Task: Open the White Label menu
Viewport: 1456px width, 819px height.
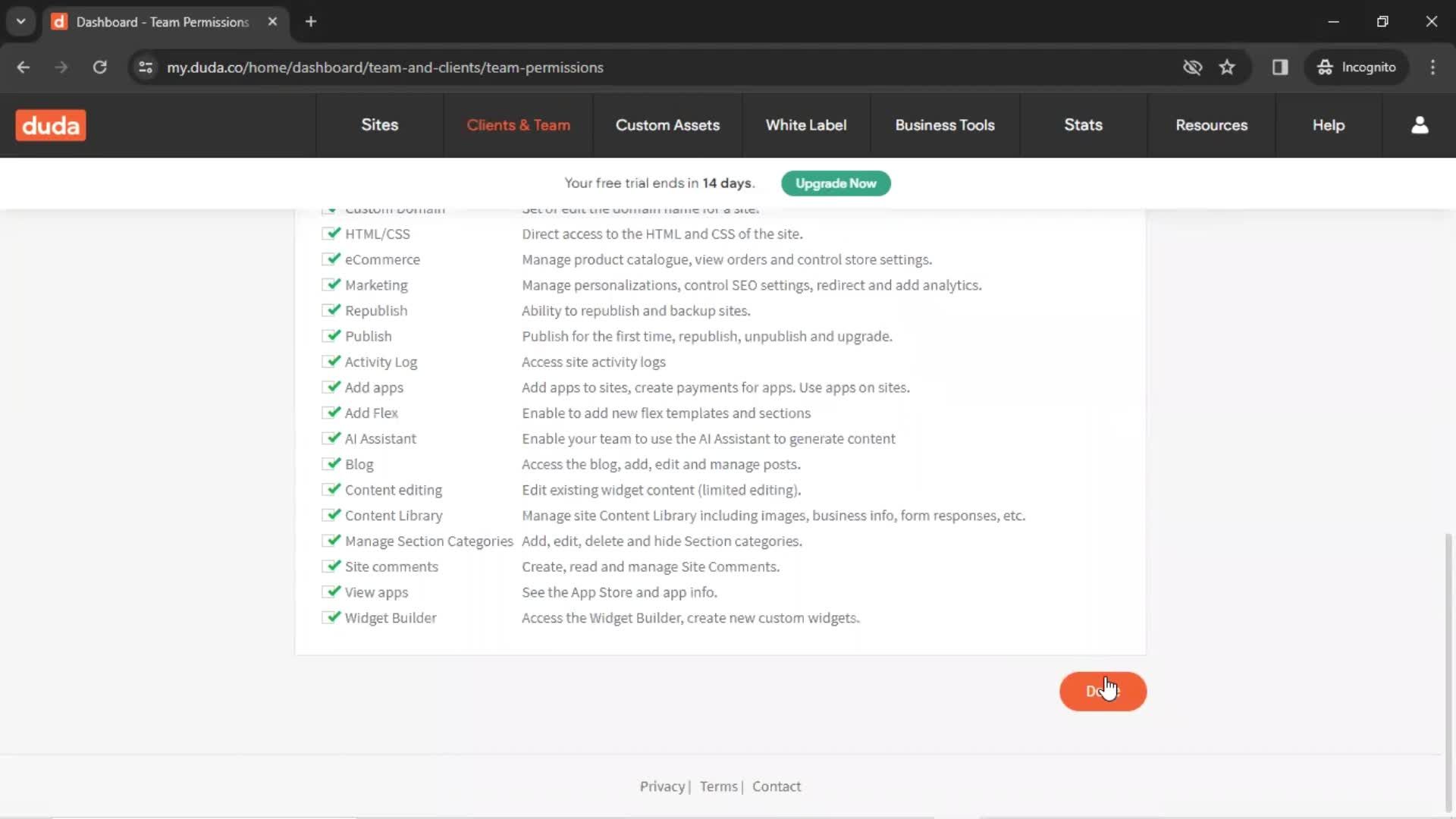Action: (806, 125)
